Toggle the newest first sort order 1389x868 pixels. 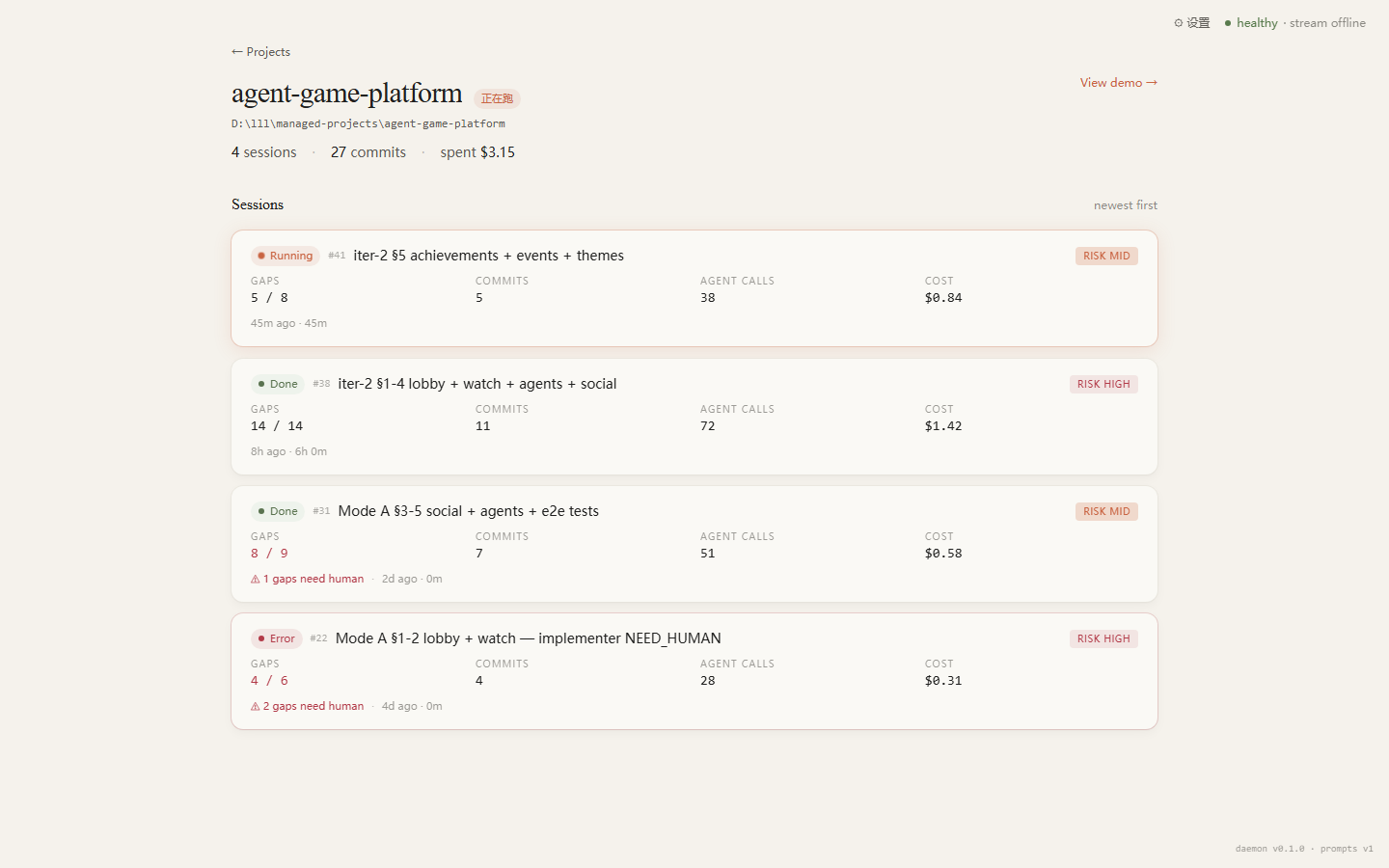pos(1125,205)
